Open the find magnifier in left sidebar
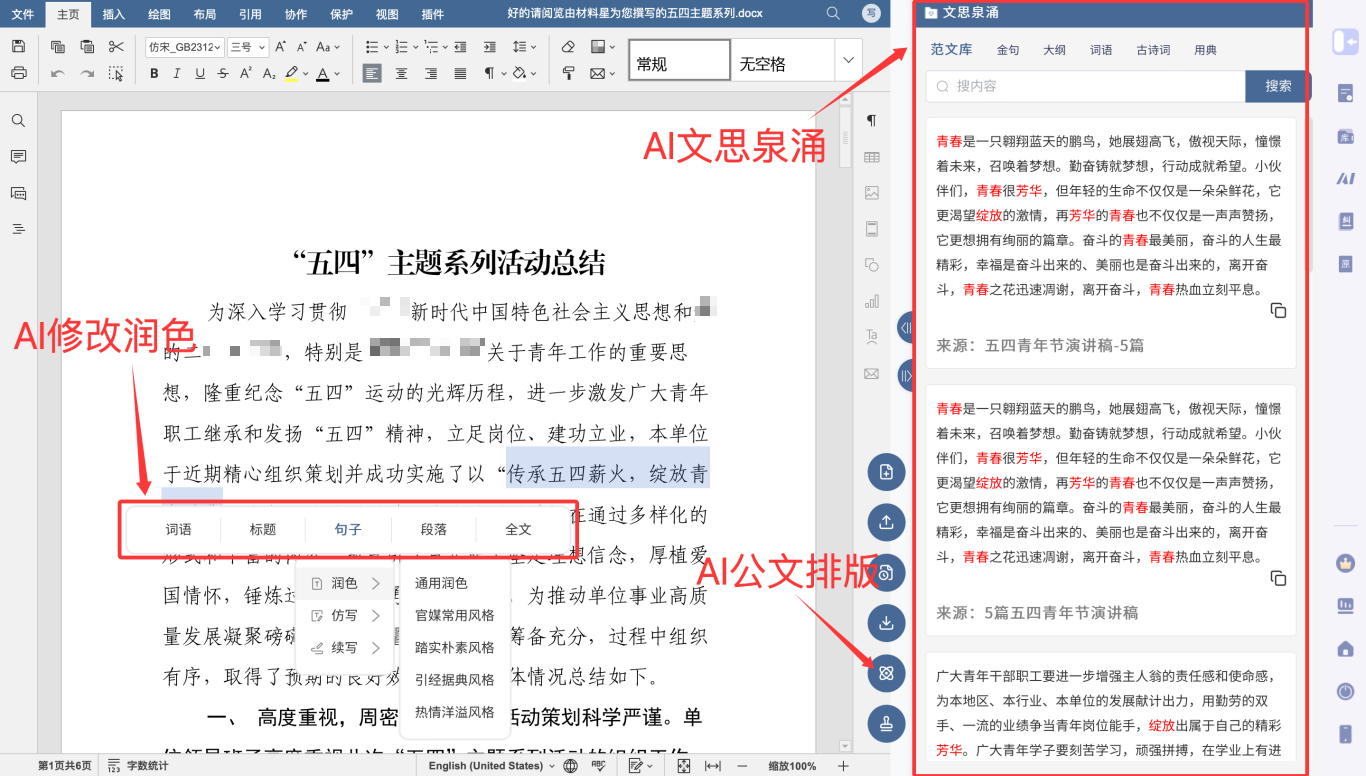1366x776 pixels. 18,121
